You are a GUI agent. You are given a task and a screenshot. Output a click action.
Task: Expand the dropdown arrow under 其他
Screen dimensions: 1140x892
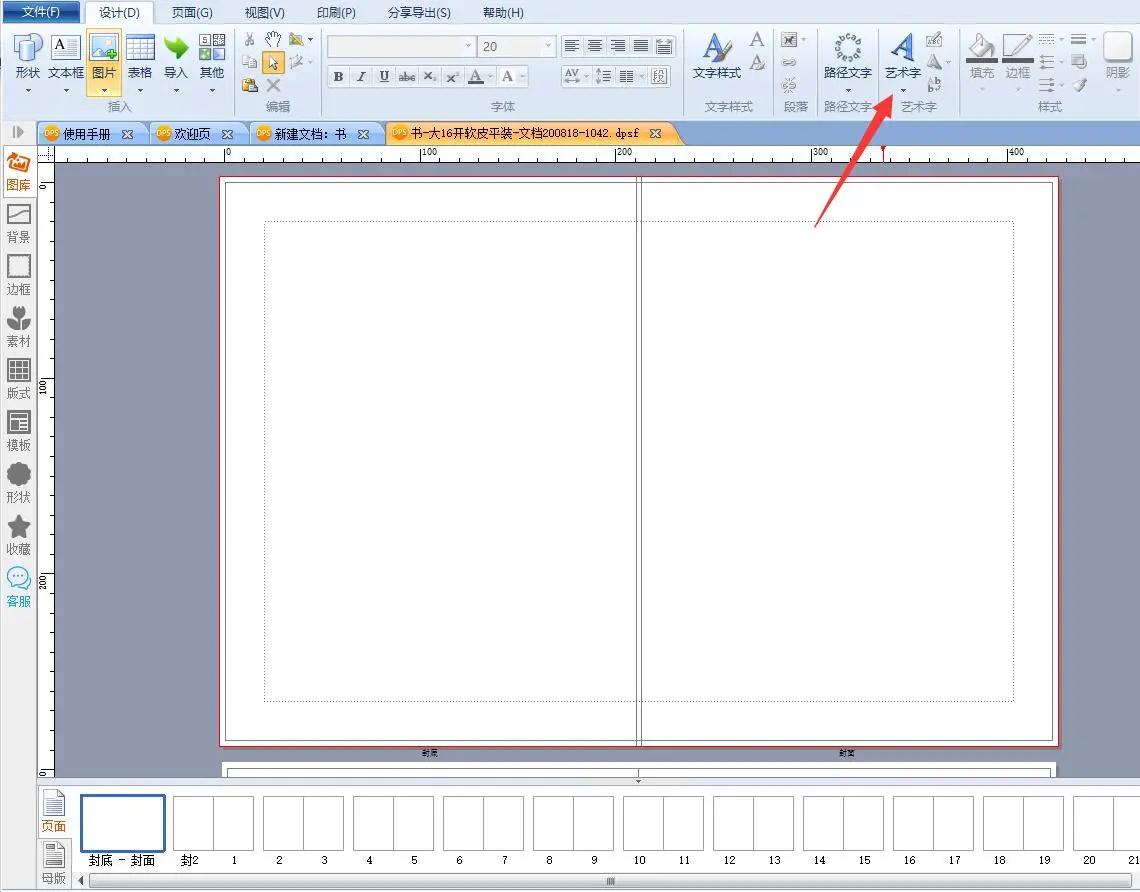coord(212,91)
